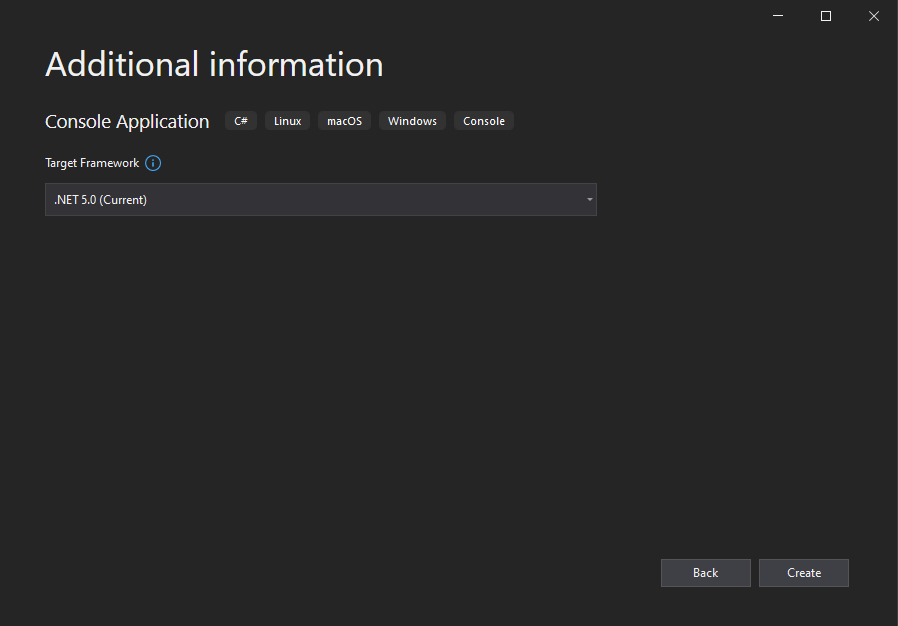Click the Windows tag

point(412,121)
